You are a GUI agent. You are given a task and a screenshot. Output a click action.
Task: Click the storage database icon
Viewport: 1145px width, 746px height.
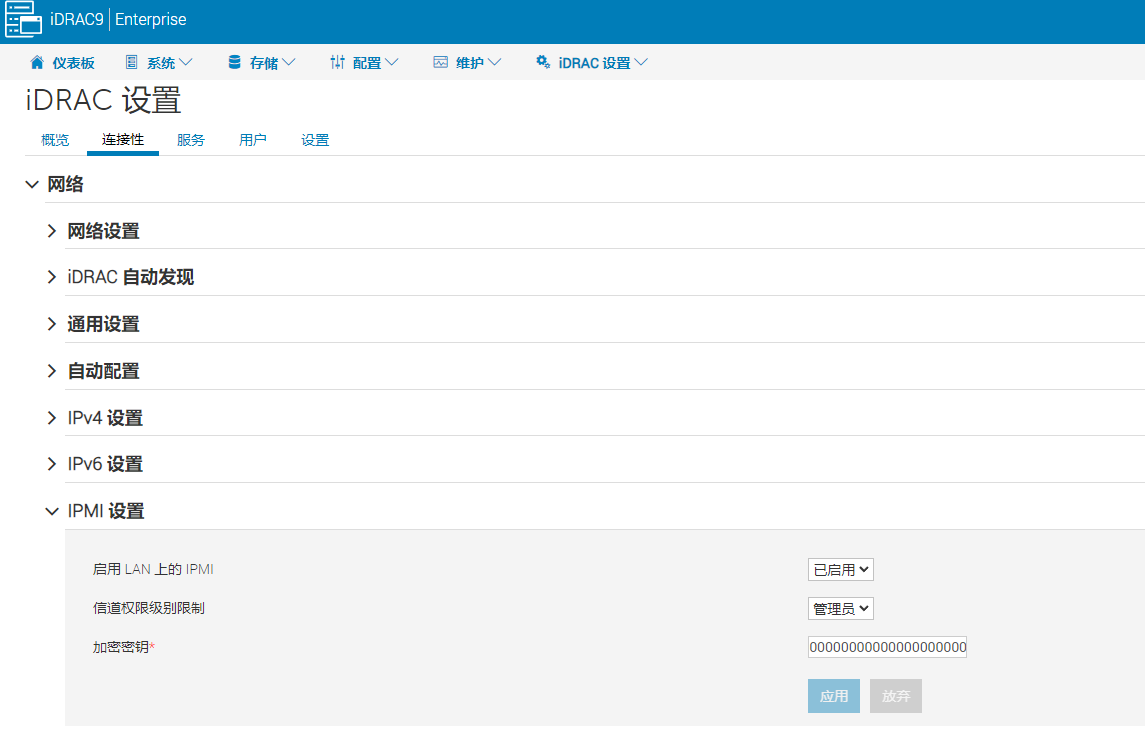click(x=234, y=62)
